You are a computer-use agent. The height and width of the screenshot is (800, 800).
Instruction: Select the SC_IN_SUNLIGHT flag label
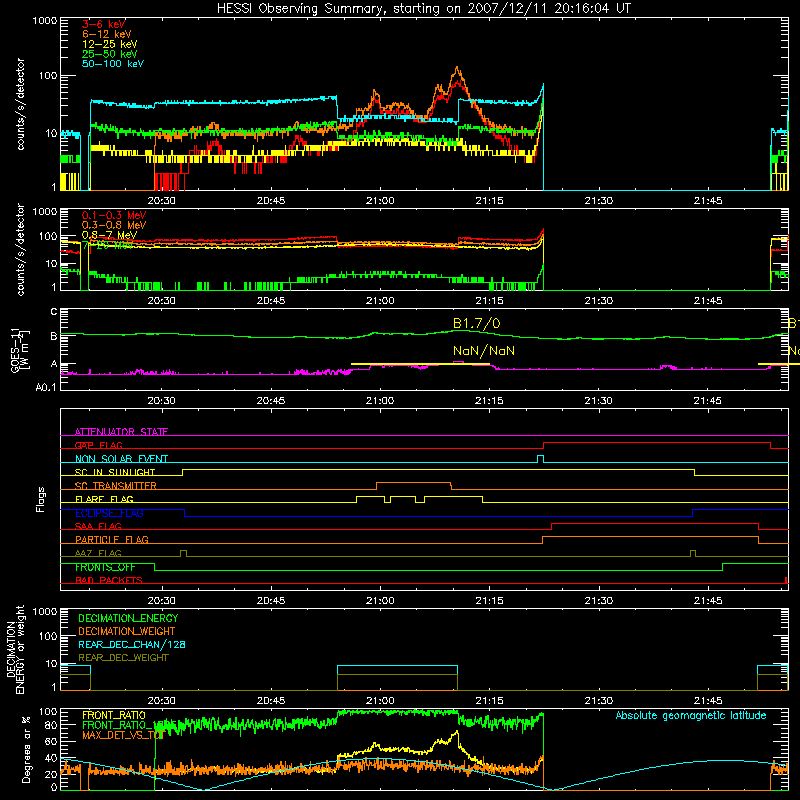click(x=115, y=472)
